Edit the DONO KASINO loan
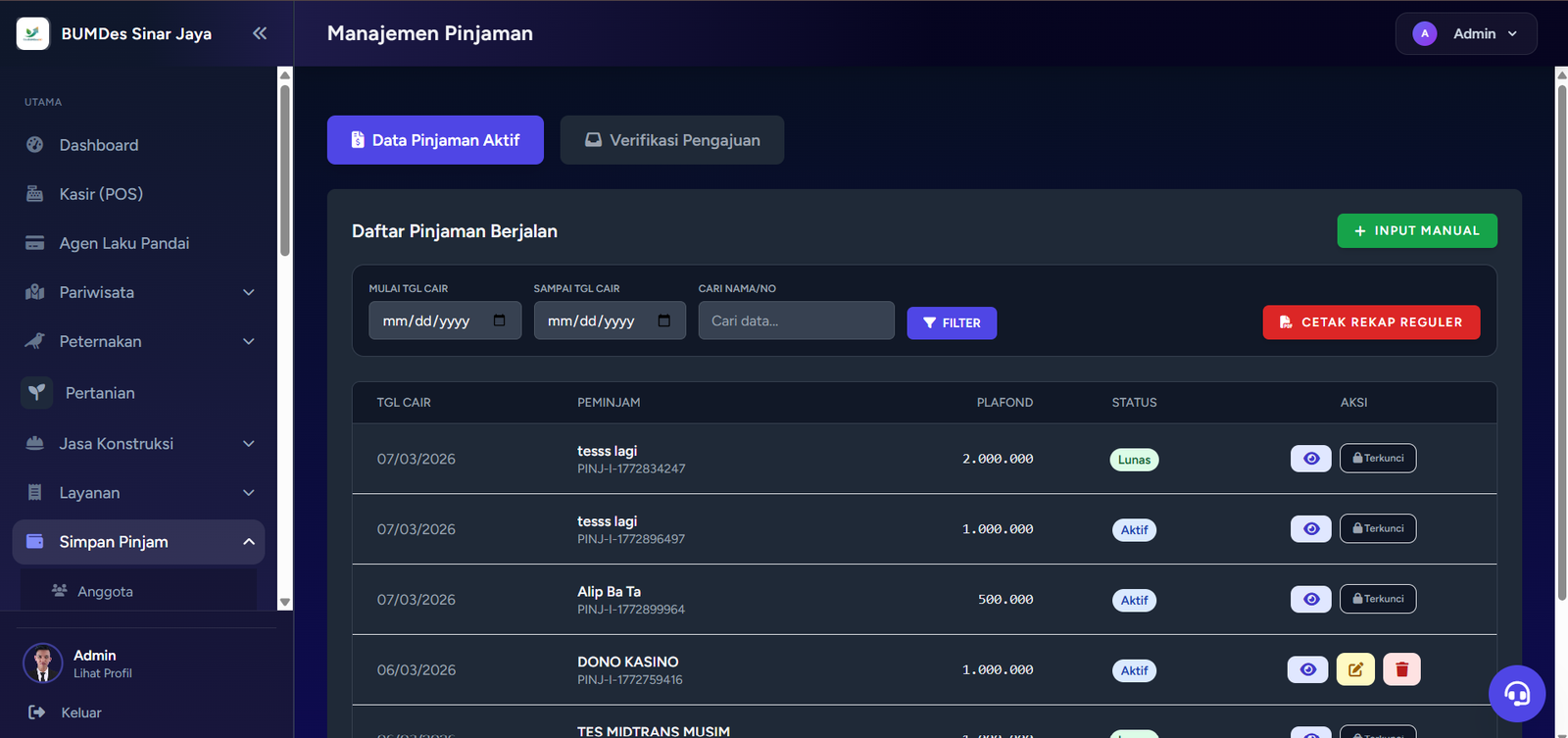 pos(1355,669)
